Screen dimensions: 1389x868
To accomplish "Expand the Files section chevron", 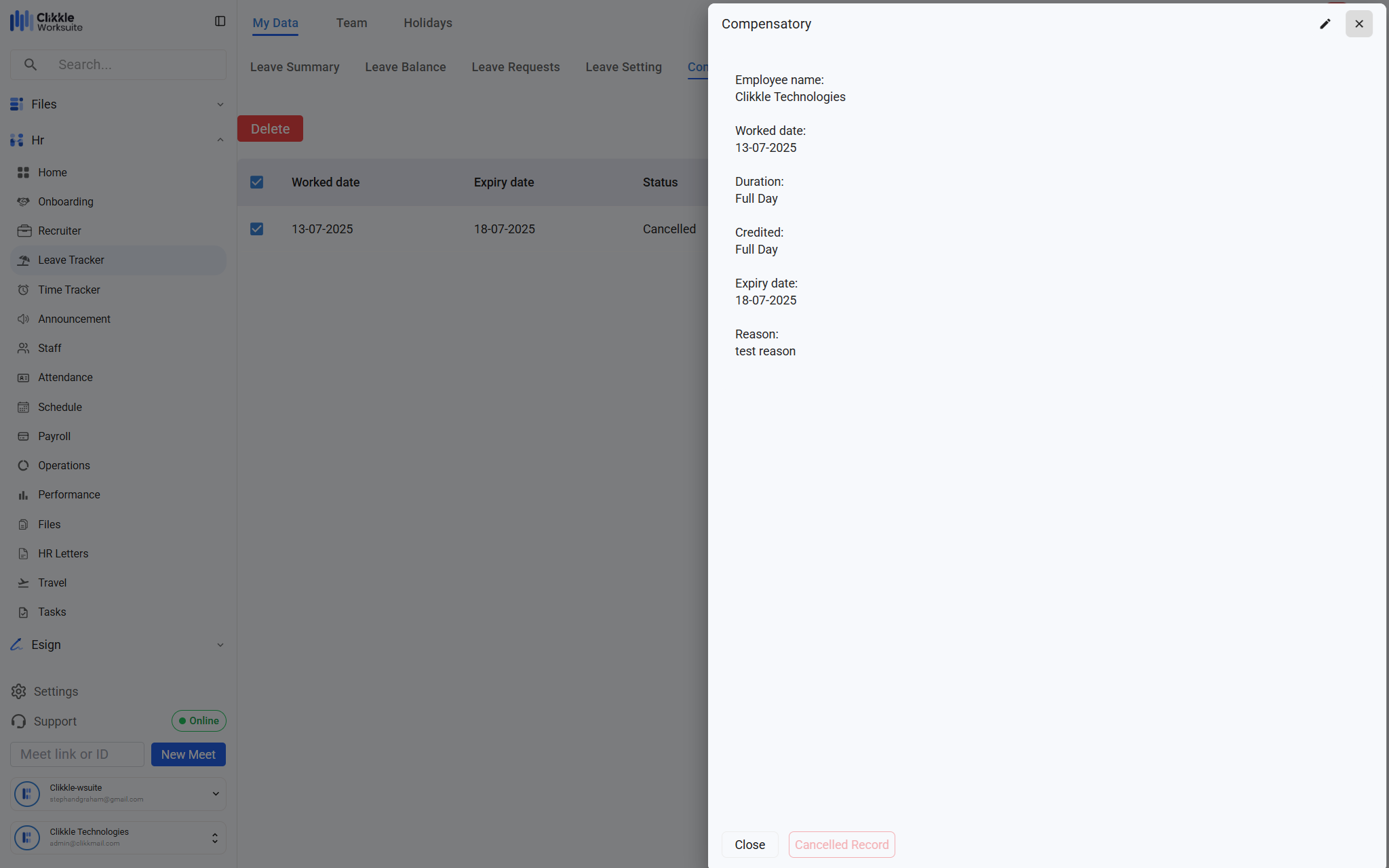I will 220,104.
